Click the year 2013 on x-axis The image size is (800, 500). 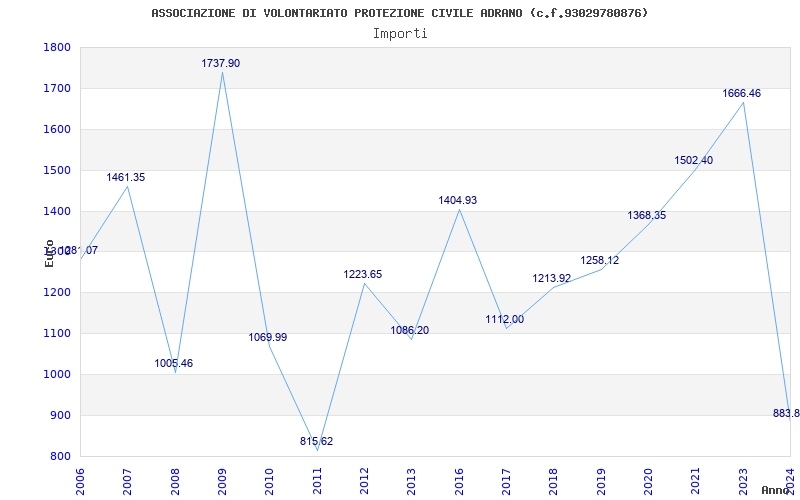[412, 480]
